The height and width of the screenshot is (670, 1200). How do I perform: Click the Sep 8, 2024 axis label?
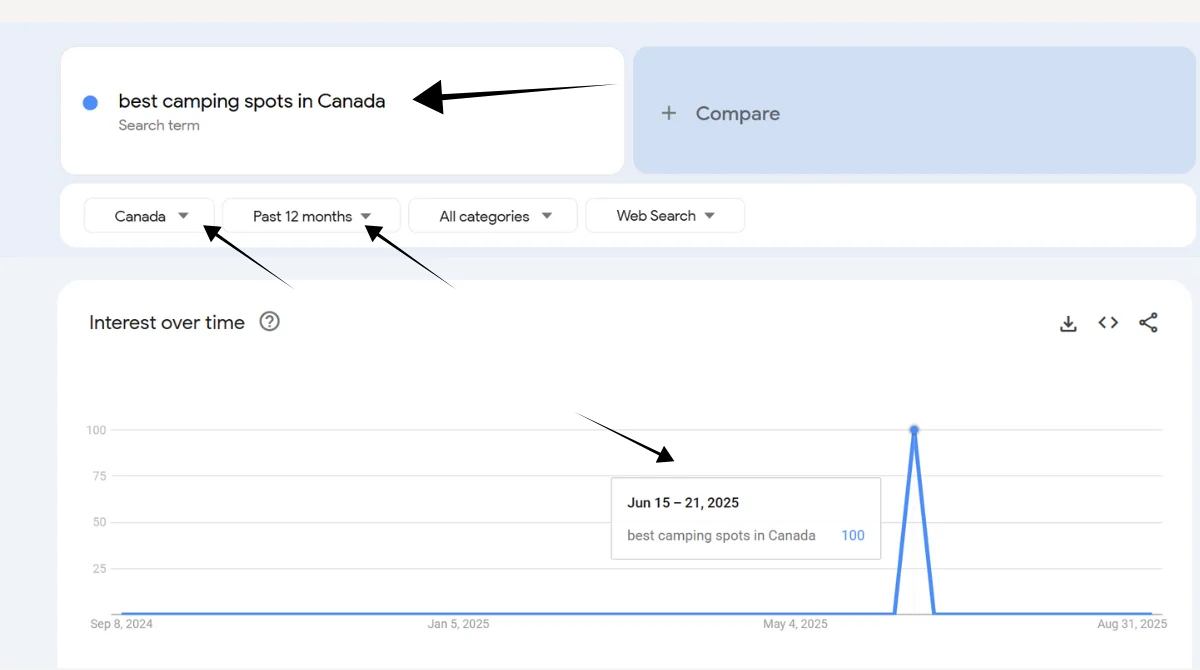point(122,624)
